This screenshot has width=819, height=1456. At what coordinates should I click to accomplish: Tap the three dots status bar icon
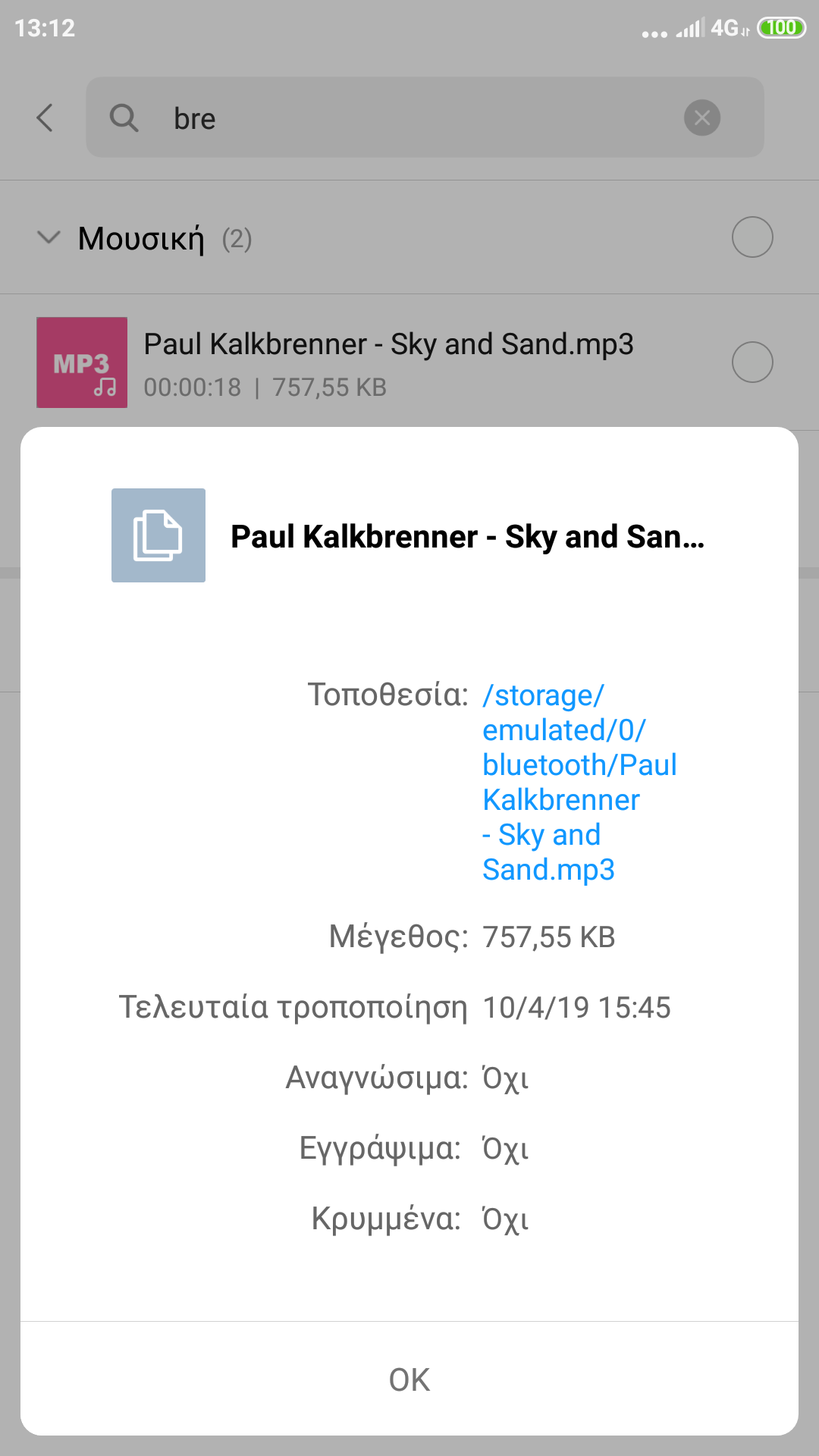[654, 33]
